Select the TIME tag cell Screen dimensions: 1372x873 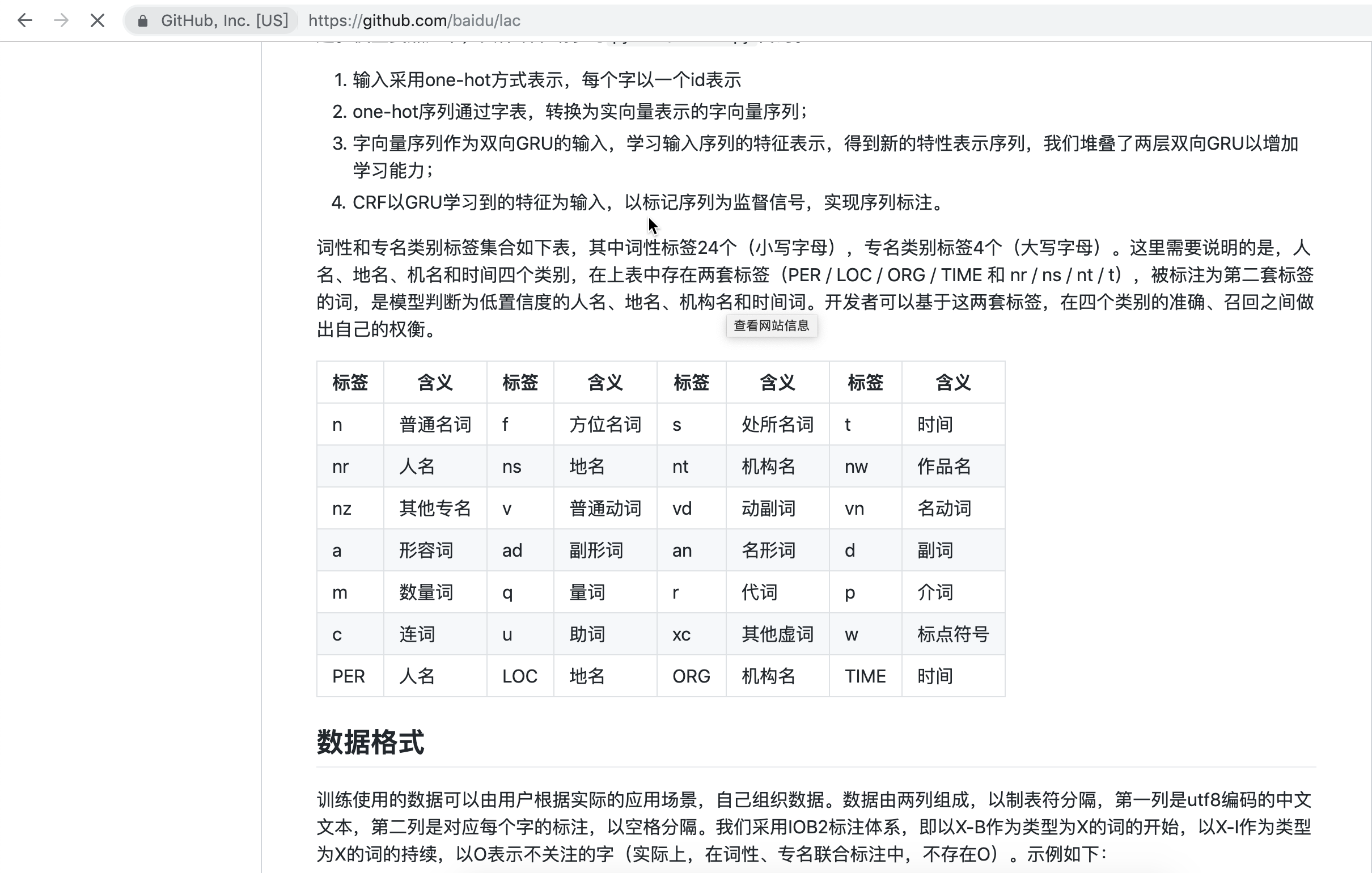coord(865,676)
